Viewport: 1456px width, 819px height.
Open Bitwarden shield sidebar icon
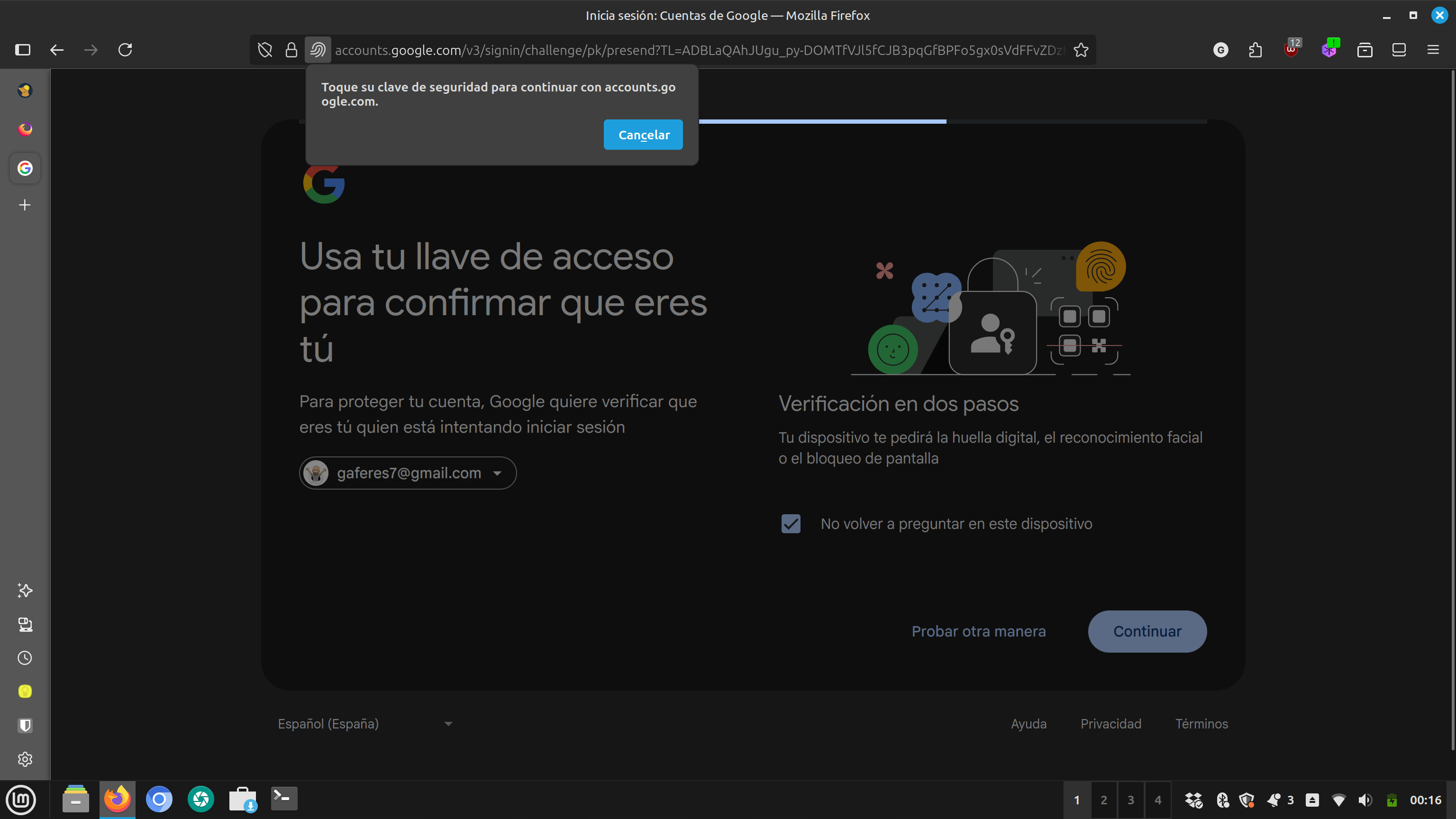(x=25, y=725)
